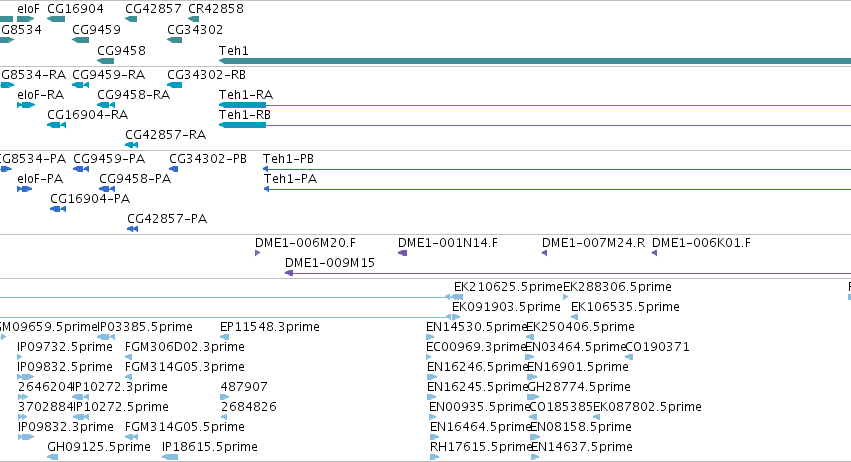The height and width of the screenshot is (462, 851).
Task: Select the CO190371 EST glyph
Action: (x=629, y=357)
